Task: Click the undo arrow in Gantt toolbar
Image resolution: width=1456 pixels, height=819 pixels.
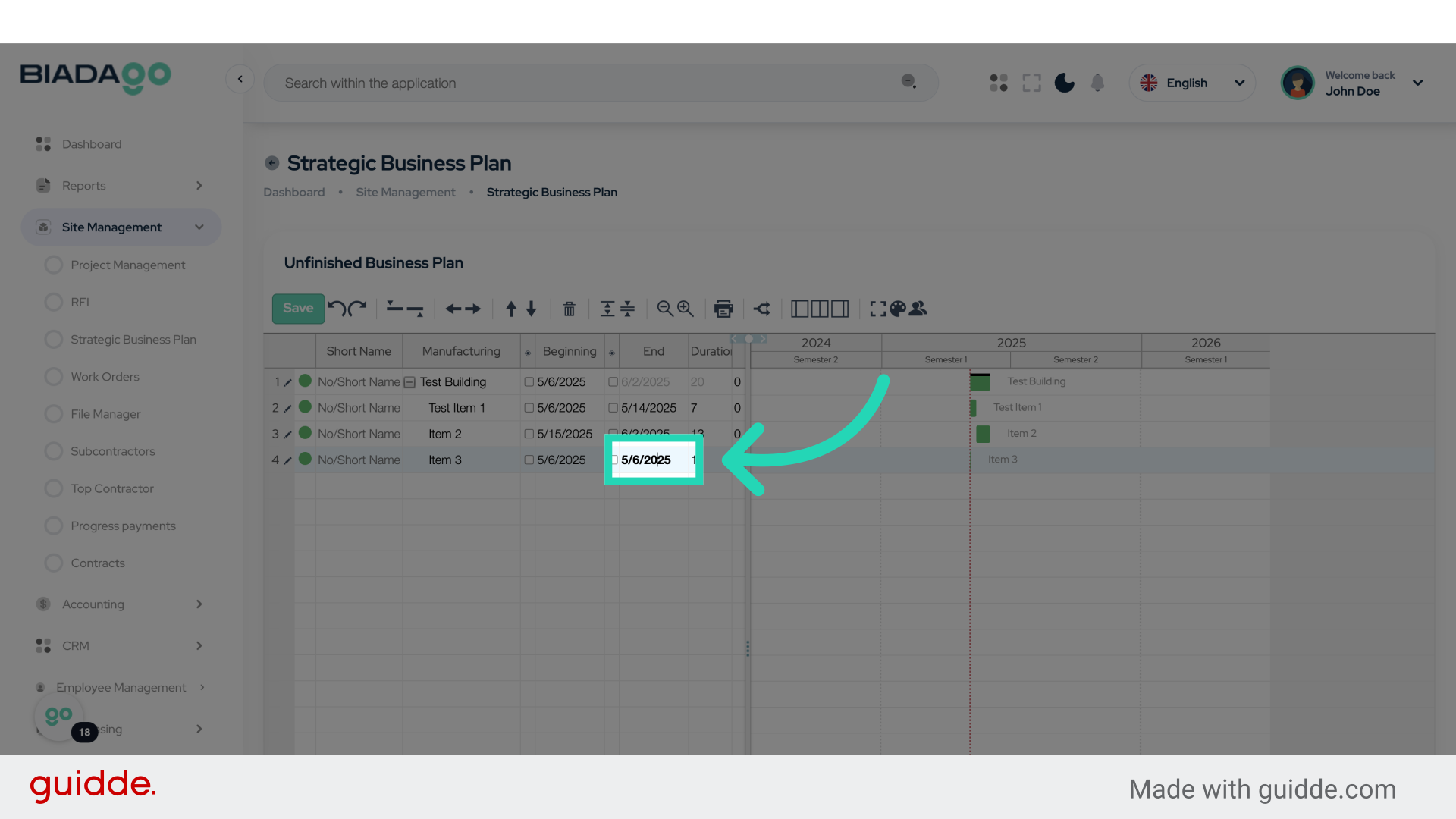Action: pos(336,309)
